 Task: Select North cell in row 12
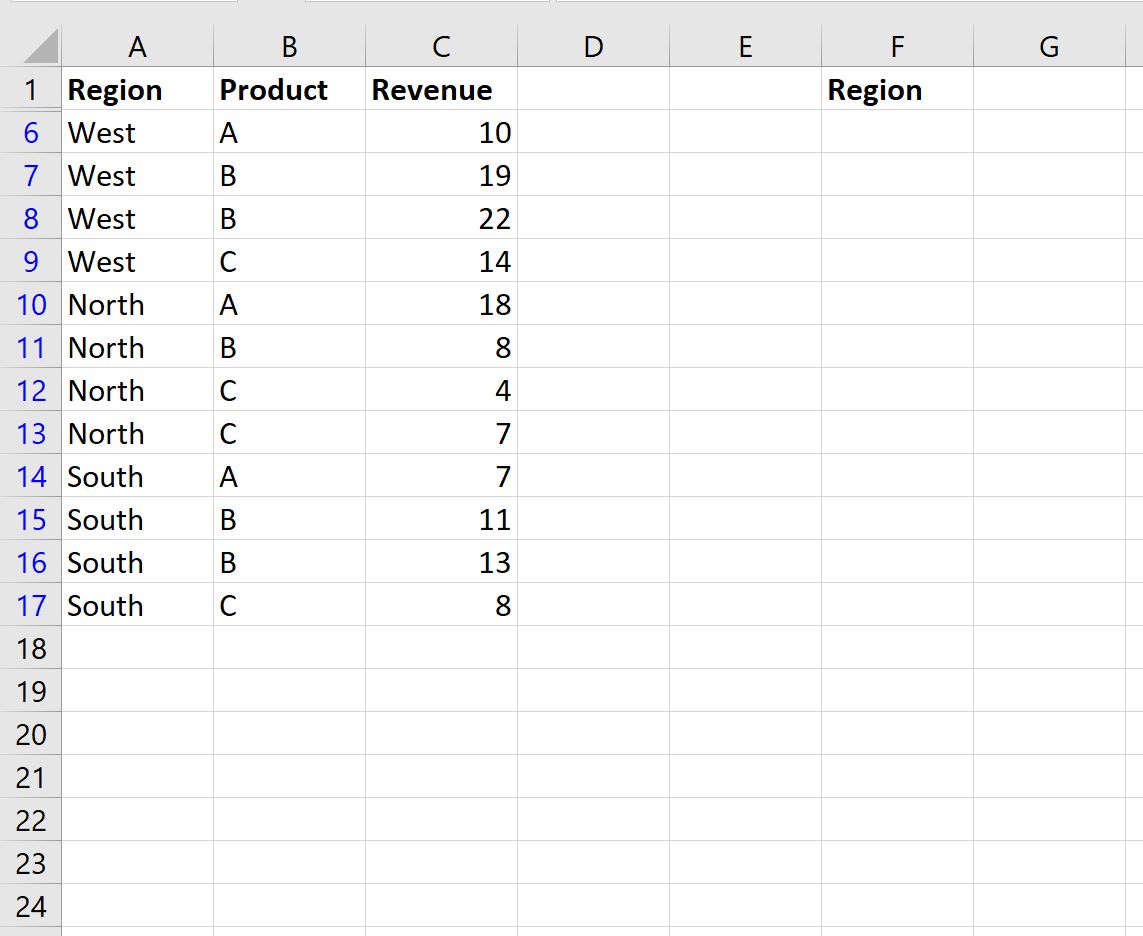137,390
